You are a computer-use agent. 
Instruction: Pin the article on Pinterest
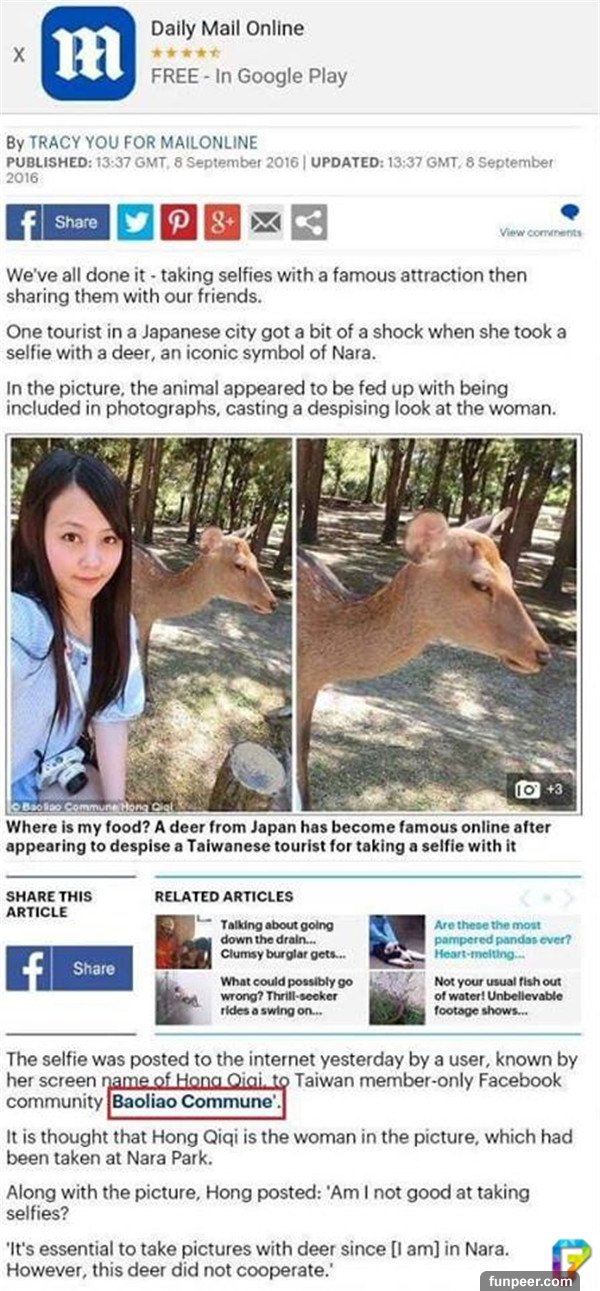tap(179, 222)
